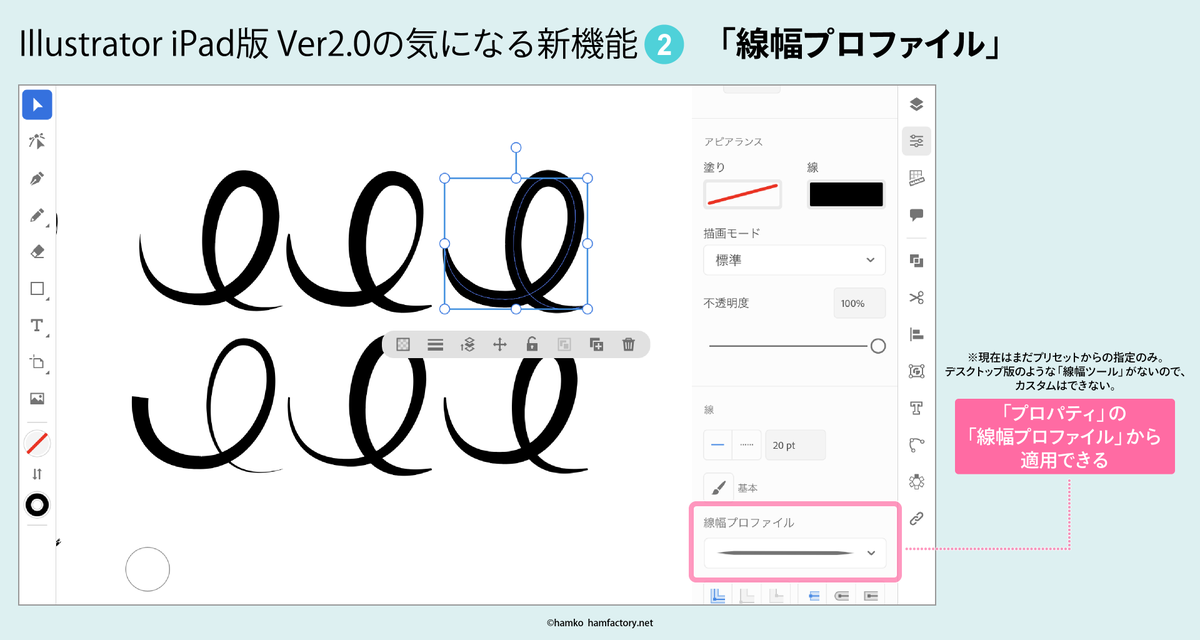Image resolution: width=1200 pixels, height=640 pixels.
Task: Open the Properties panel icon
Action: 917,141
